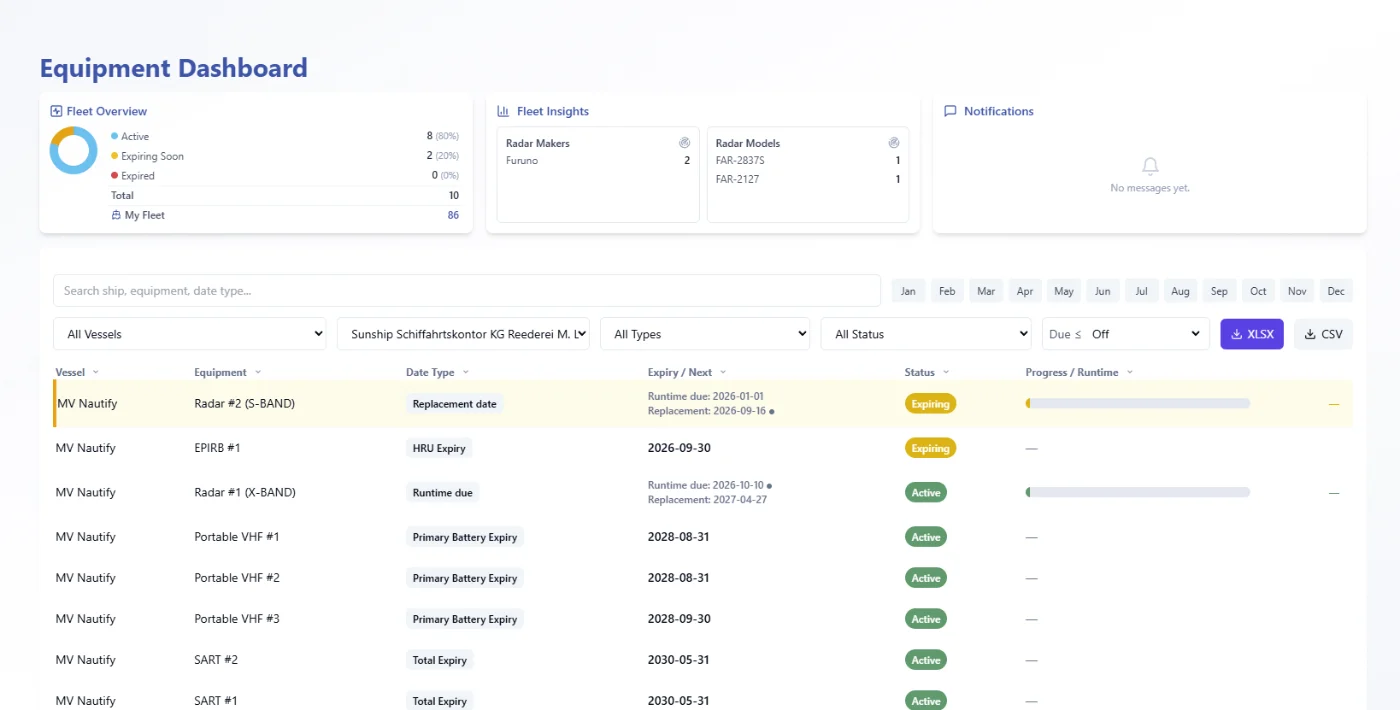Viewport: 1400px width, 710px height.
Task: Click the Notifications speech bubble icon
Action: tap(950, 111)
